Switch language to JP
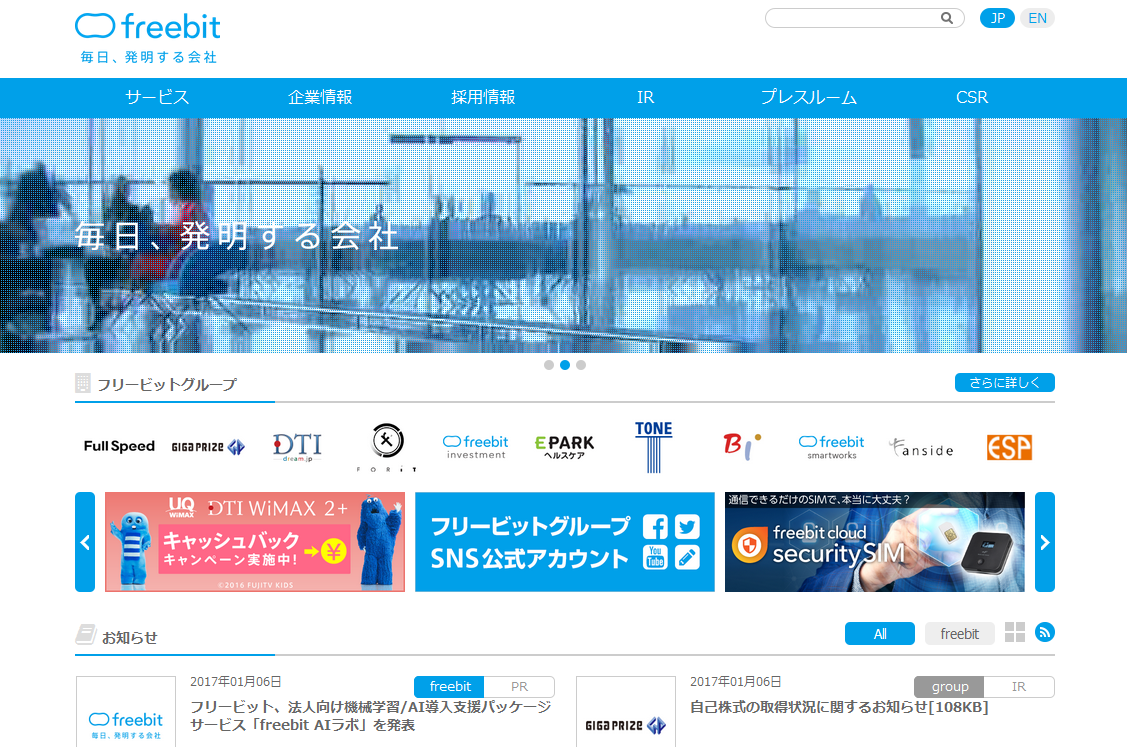 pos(997,18)
